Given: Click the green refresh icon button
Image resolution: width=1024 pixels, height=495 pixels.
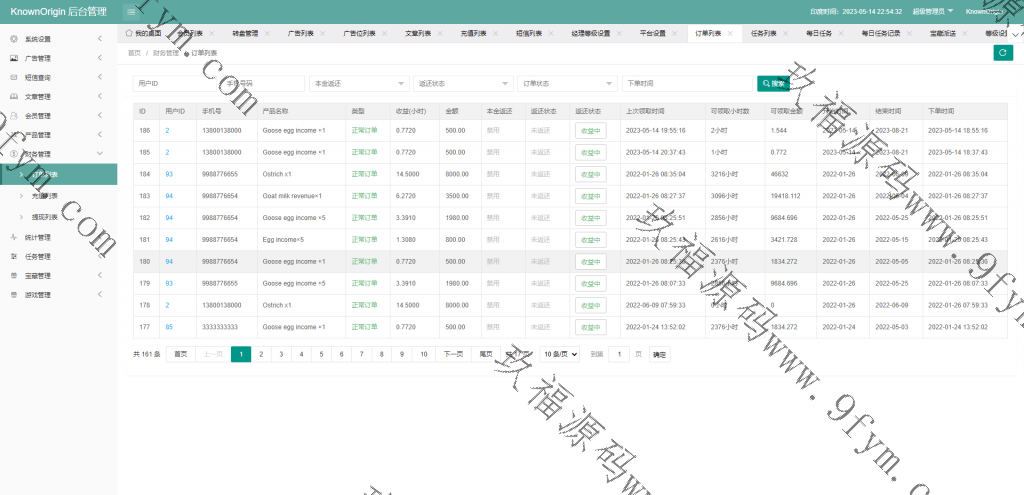Looking at the screenshot, I should pos(1002,53).
